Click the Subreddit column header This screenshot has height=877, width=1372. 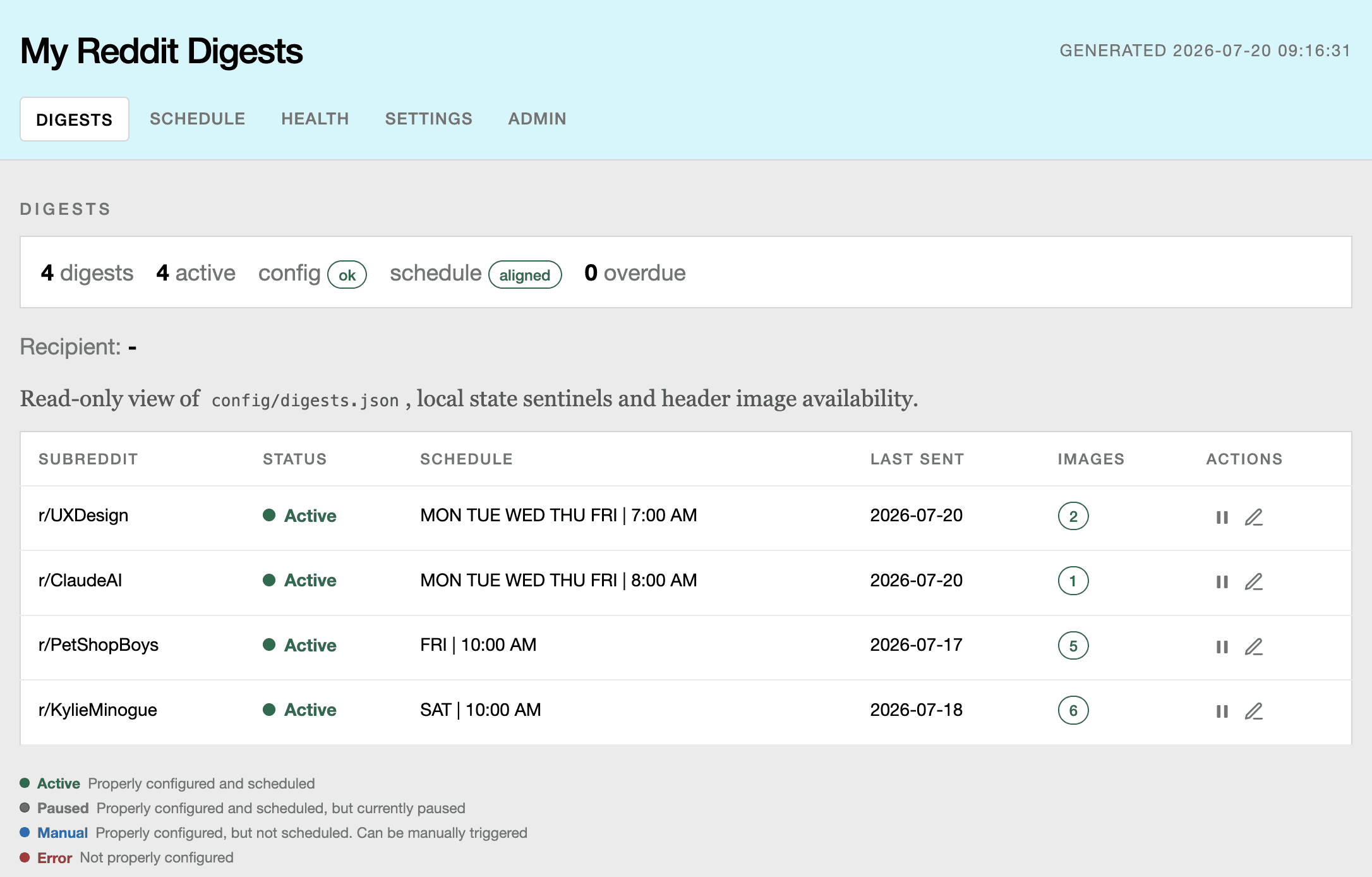(x=88, y=459)
